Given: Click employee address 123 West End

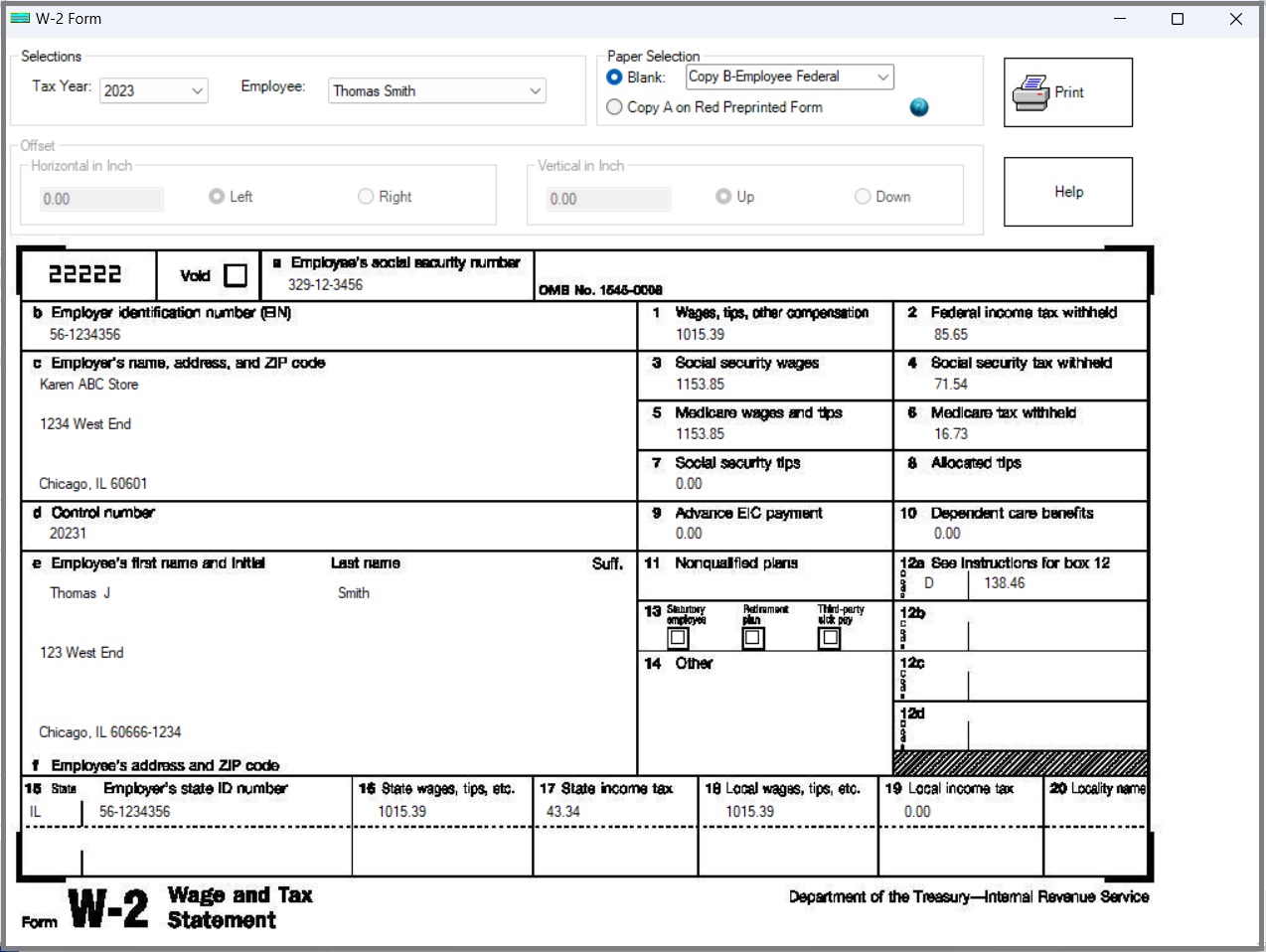Looking at the screenshot, I should [81, 652].
